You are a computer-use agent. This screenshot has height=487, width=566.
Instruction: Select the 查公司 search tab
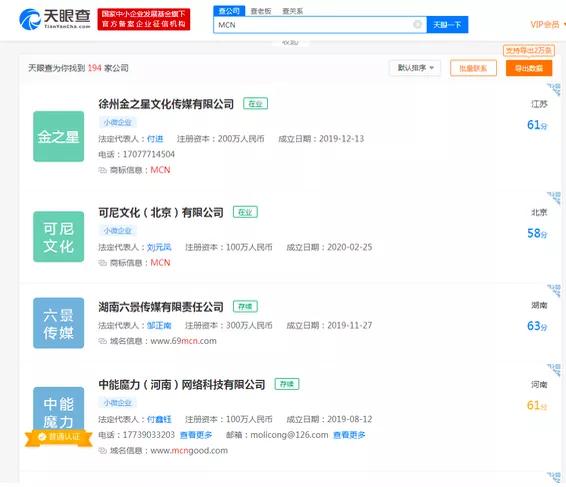(229, 11)
